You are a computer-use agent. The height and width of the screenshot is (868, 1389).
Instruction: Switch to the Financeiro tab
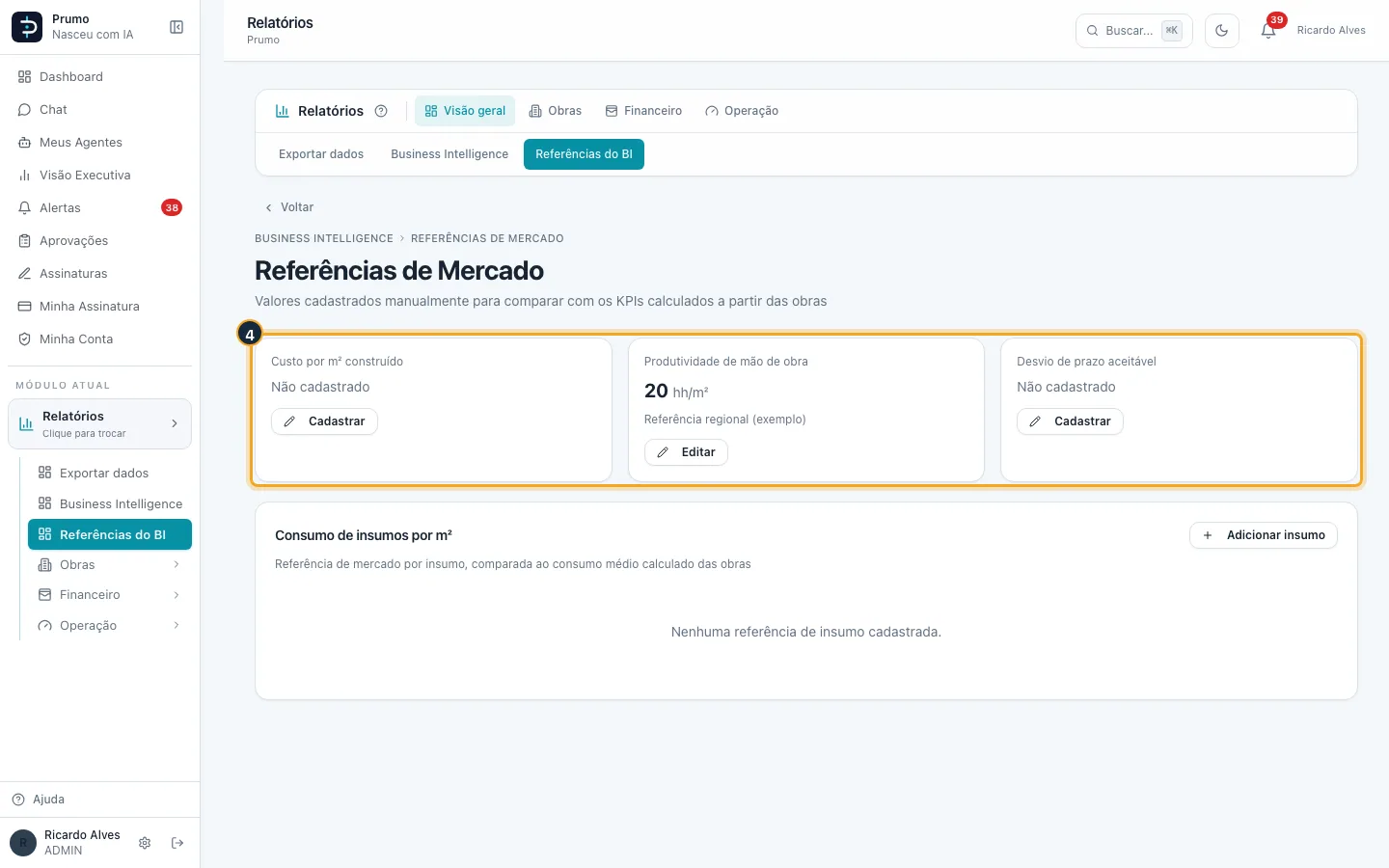point(643,111)
